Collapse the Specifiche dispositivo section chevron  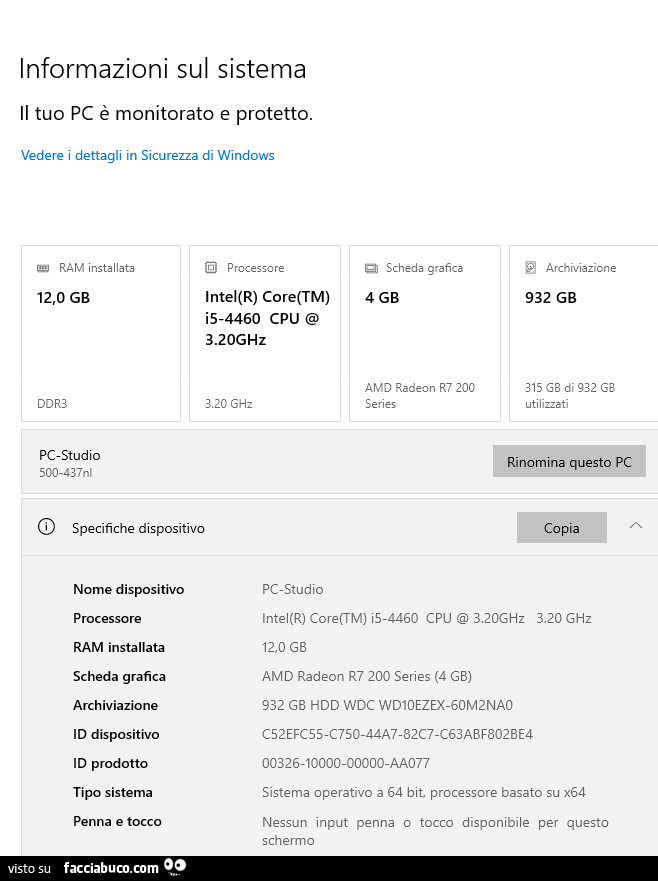[x=636, y=526]
